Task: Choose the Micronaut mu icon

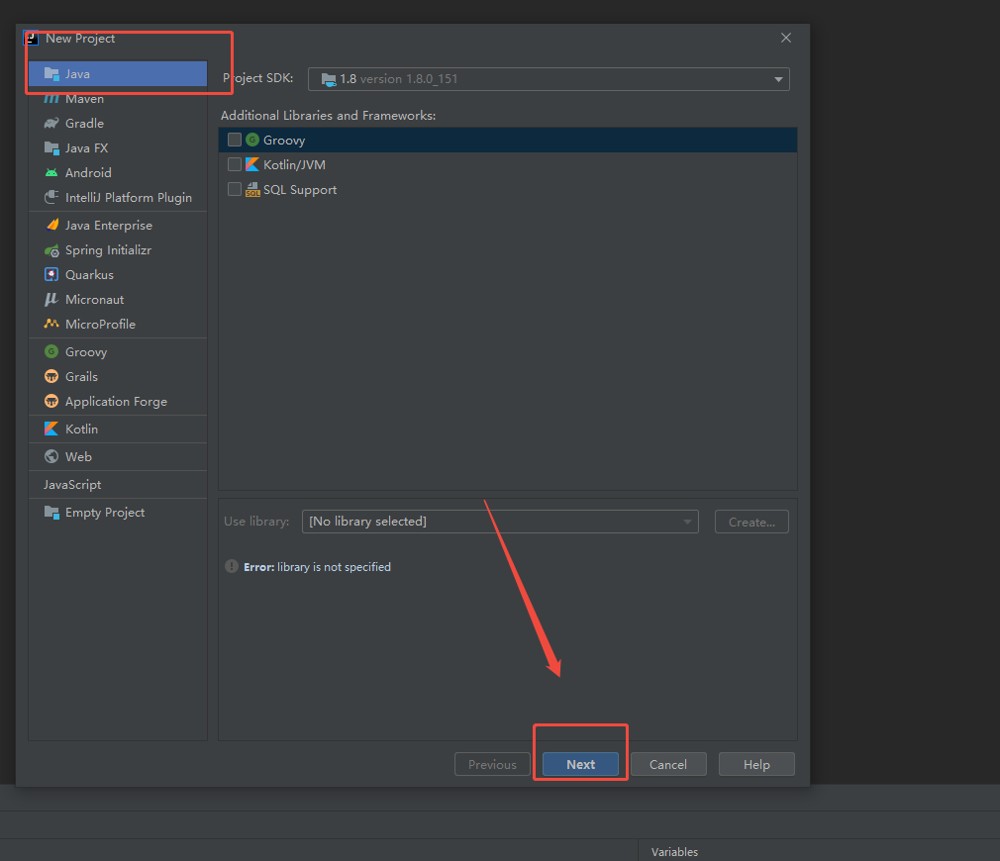Action: point(52,299)
